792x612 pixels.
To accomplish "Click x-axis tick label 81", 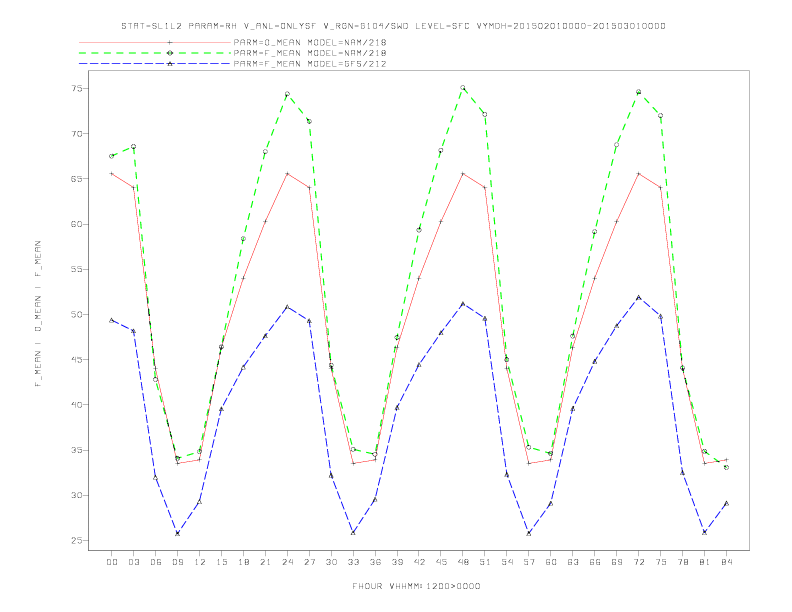I will 705,562.
